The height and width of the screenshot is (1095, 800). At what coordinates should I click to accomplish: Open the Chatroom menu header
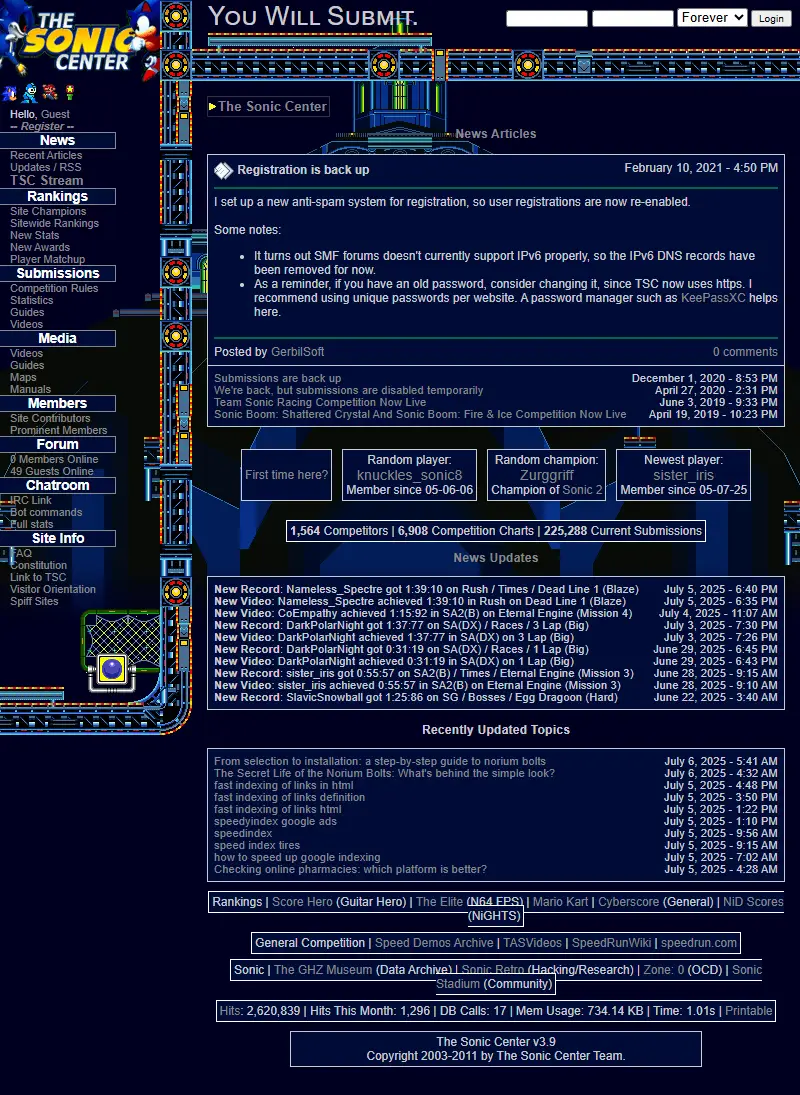point(57,485)
